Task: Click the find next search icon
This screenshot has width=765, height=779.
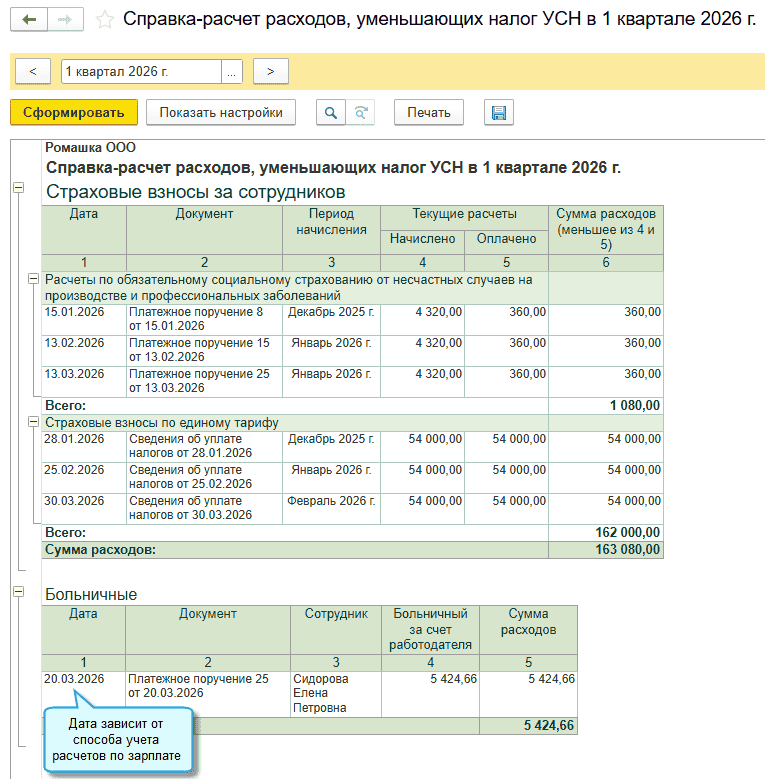Action: (360, 113)
